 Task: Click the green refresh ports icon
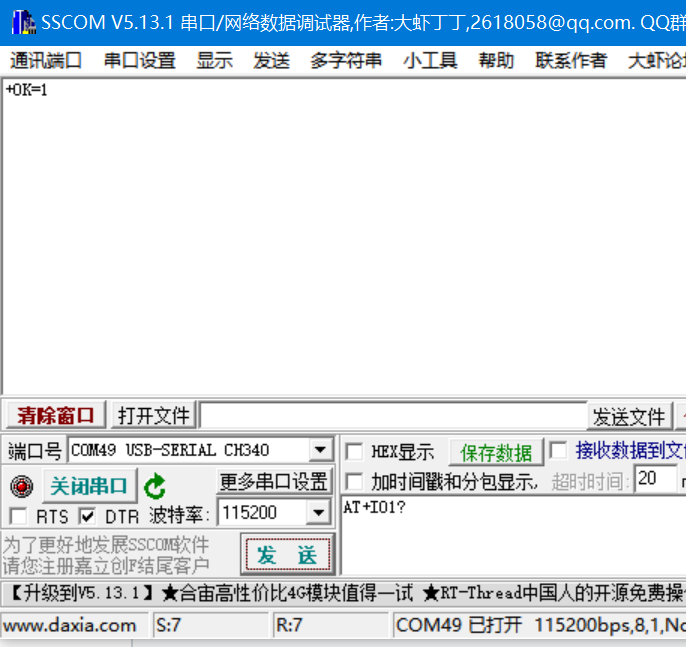pyautogui.click(x=155, y=487)
